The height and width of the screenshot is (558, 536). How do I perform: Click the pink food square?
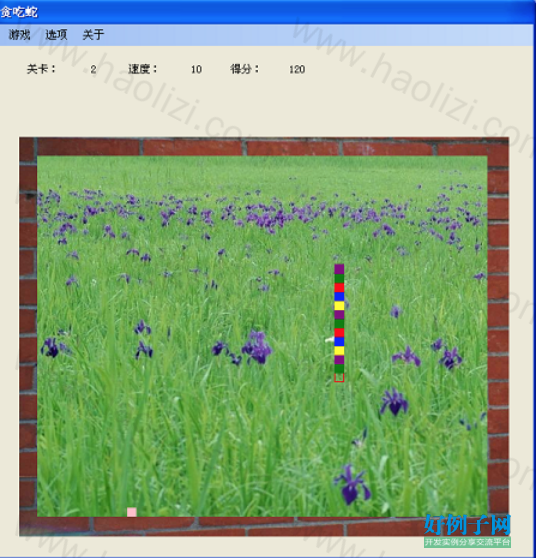[x=132, y=512]
